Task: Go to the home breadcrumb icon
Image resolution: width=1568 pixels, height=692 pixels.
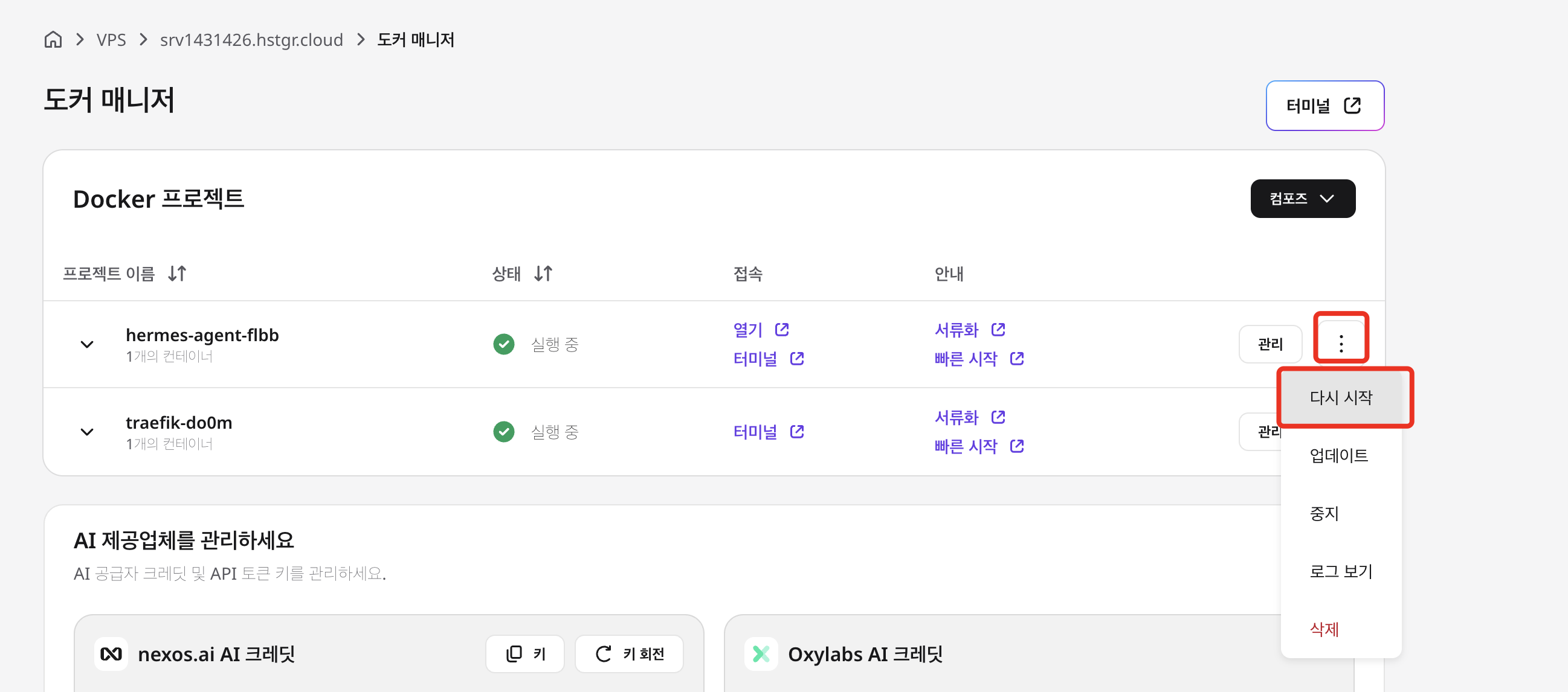Action: 53,39
